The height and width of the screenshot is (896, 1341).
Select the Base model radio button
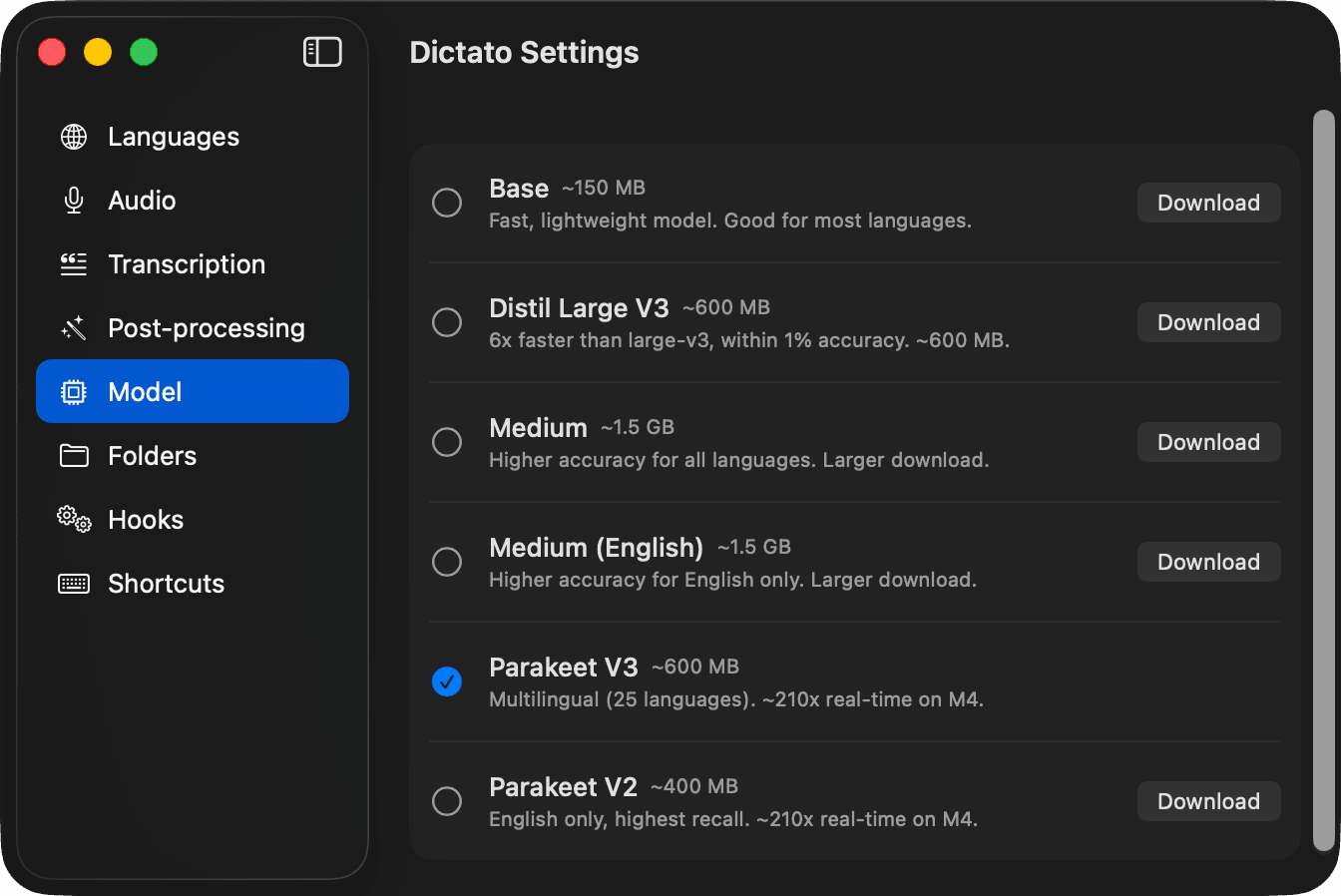coord(447,203)
